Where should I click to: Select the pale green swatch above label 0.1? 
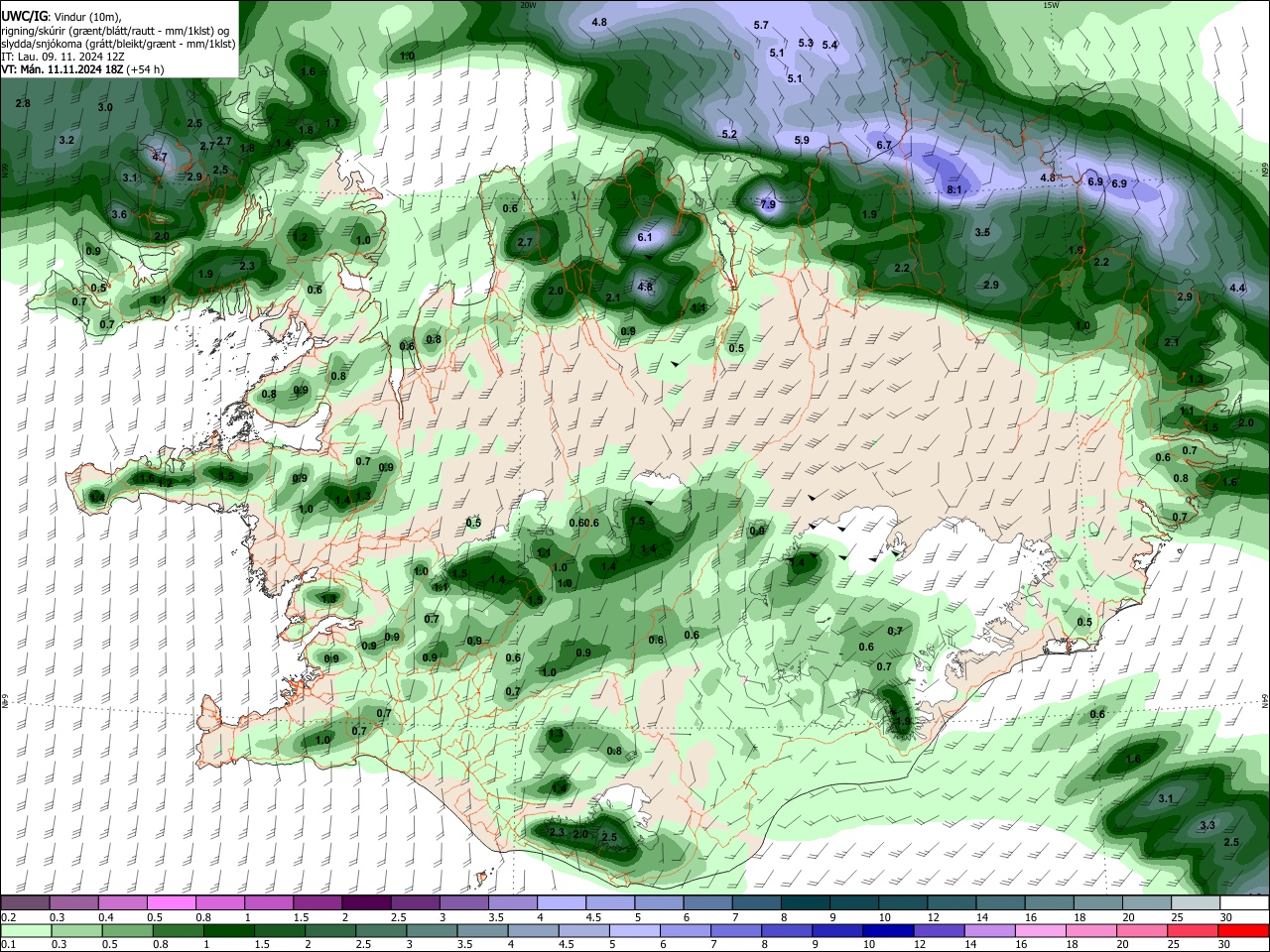click(x=26, y=930)
